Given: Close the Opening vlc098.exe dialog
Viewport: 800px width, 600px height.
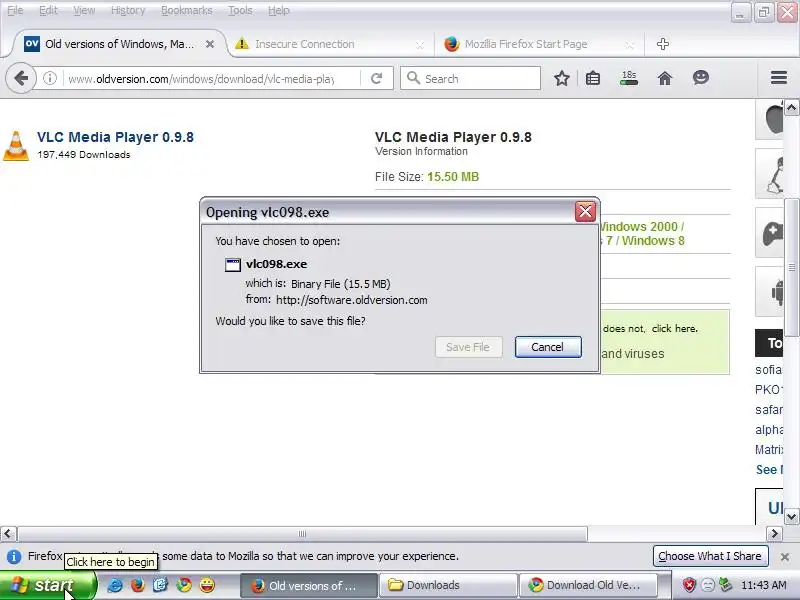Looking at the screenshot, I should point(585,211).
